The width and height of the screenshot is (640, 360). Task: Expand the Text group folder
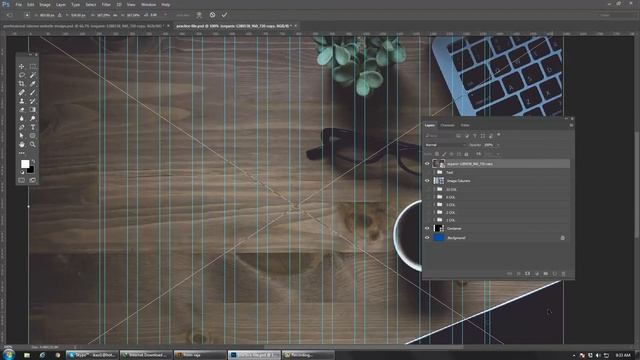click(x=434, y=172)
